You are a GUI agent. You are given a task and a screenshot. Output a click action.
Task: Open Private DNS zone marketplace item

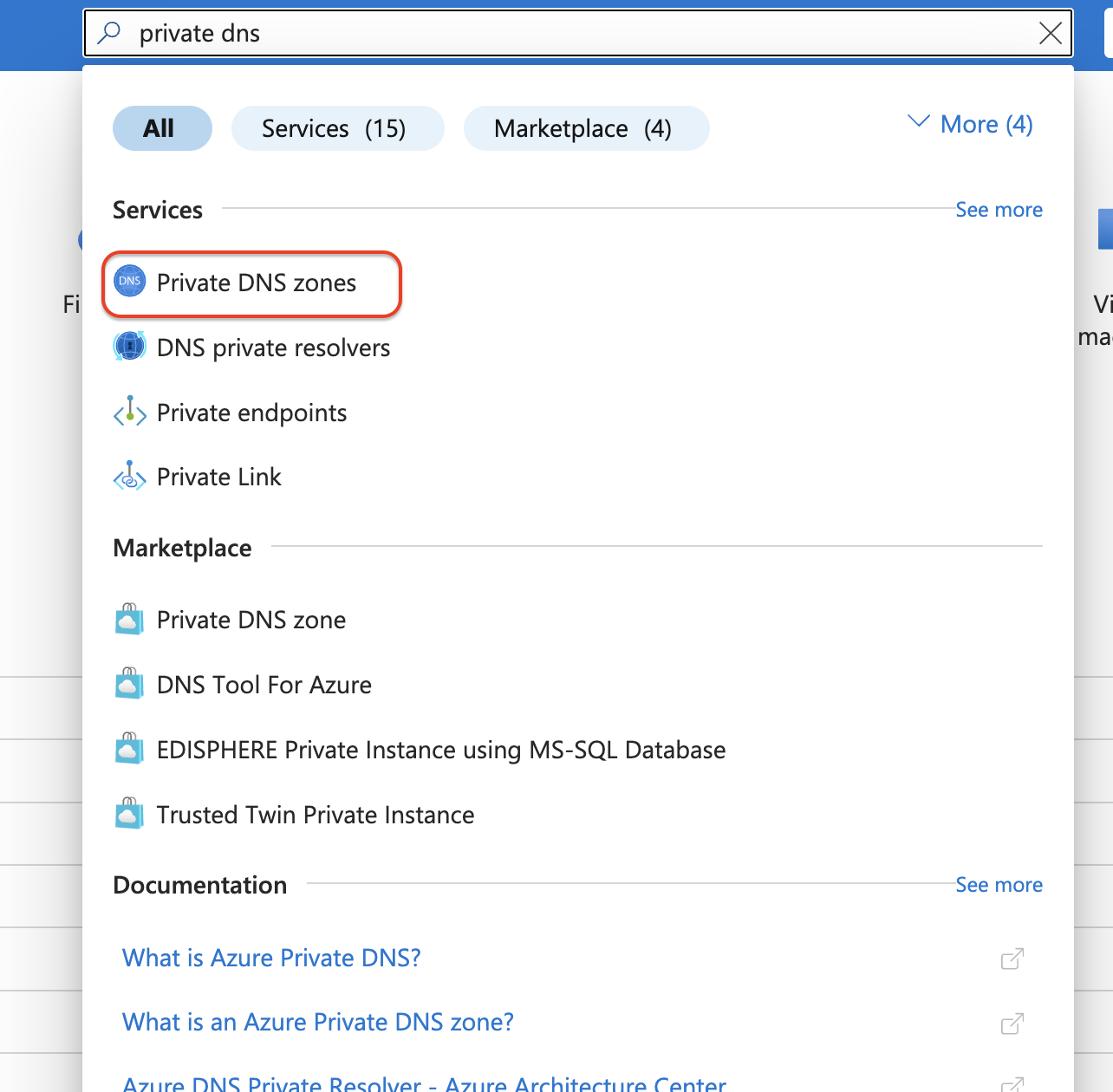[251, 620]
